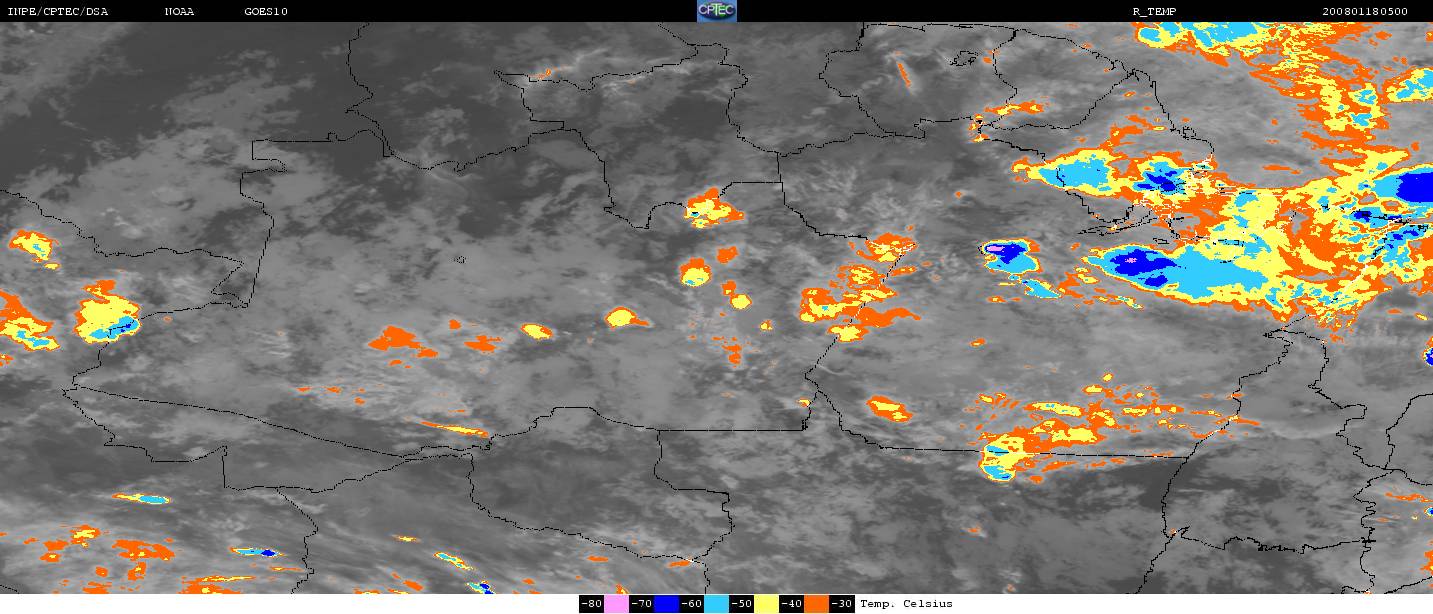Click the 200801180500 timestamp
Viewport: 1433px width, 614px height.
pos(1365,12)
